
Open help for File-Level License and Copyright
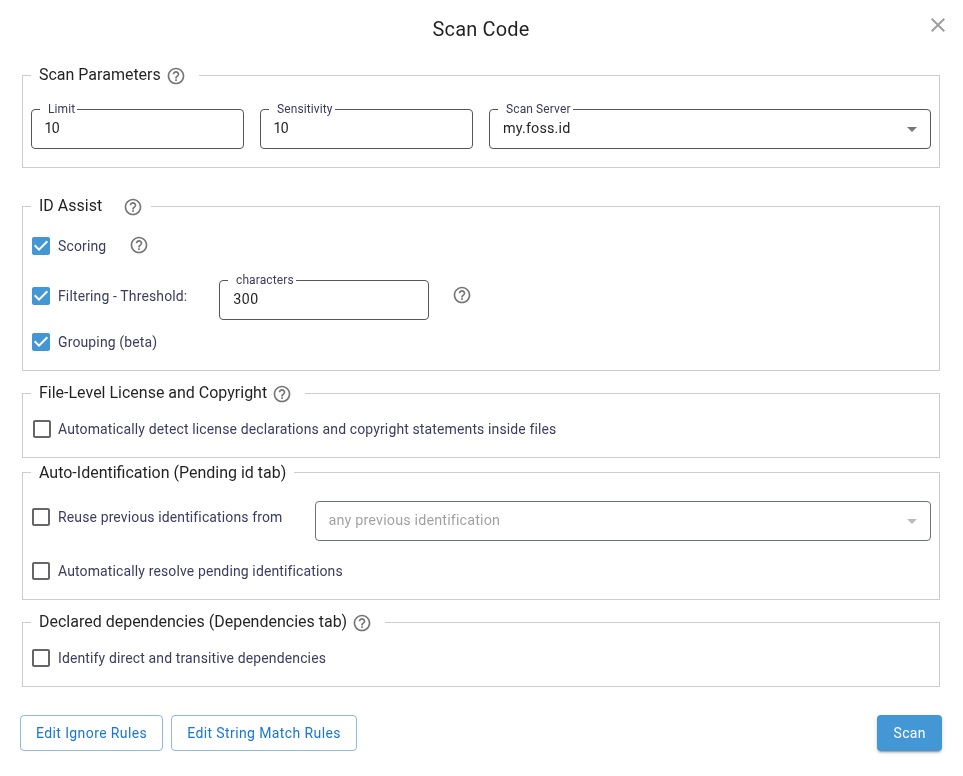coord(282,394)
